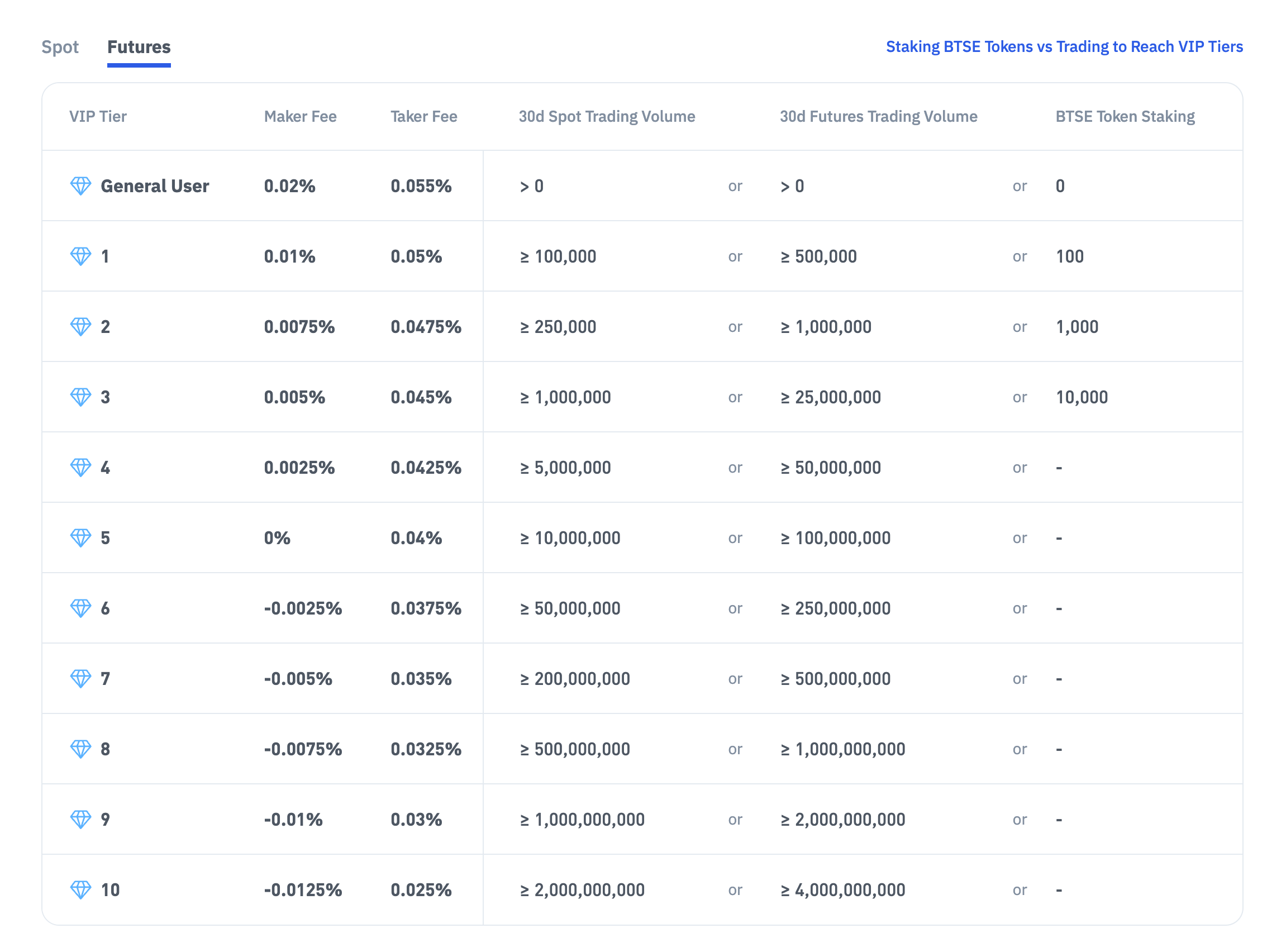Select the Futures tab
Image resolution: width=1267 pixels, height=952 pixels.
click(139, 47)
